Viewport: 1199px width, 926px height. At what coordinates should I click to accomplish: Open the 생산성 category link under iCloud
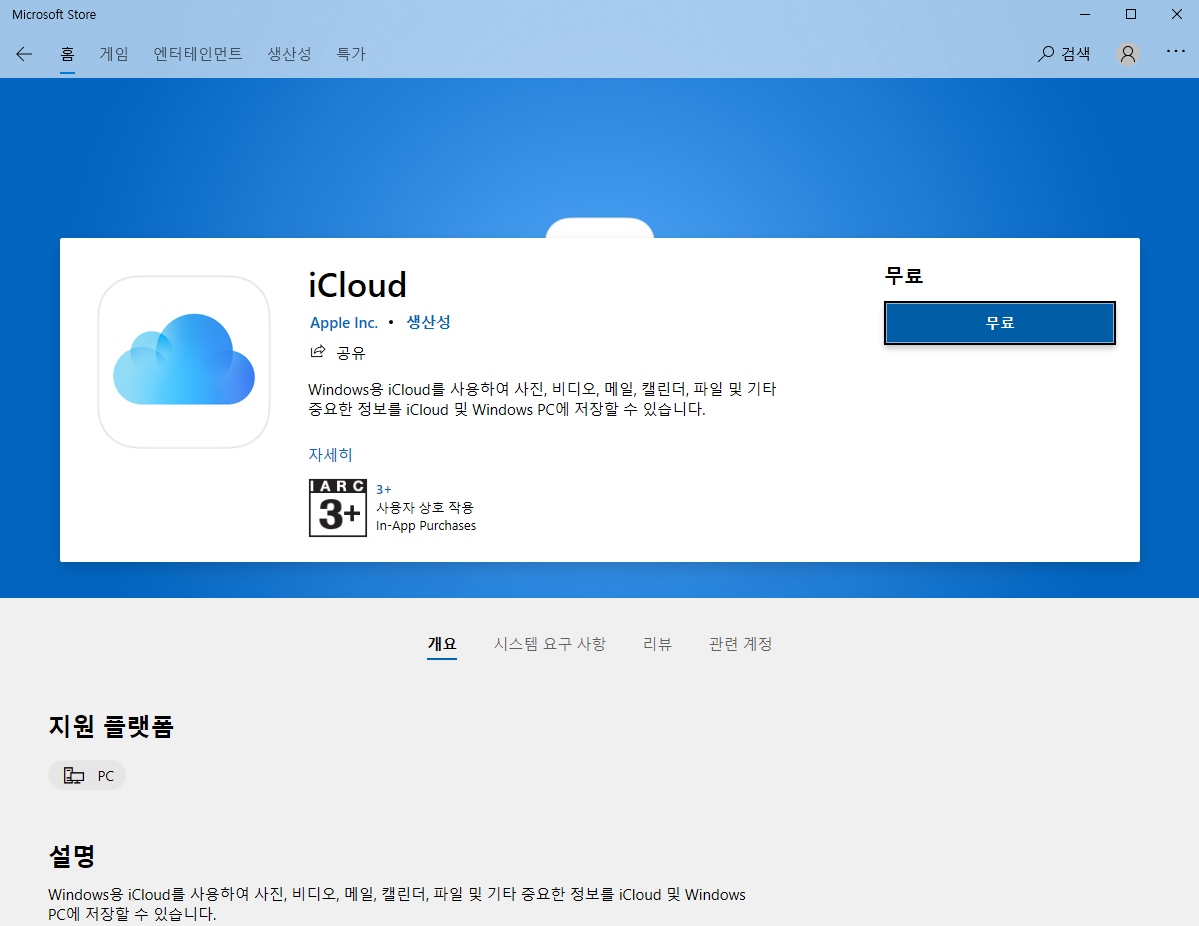[428, 322]
